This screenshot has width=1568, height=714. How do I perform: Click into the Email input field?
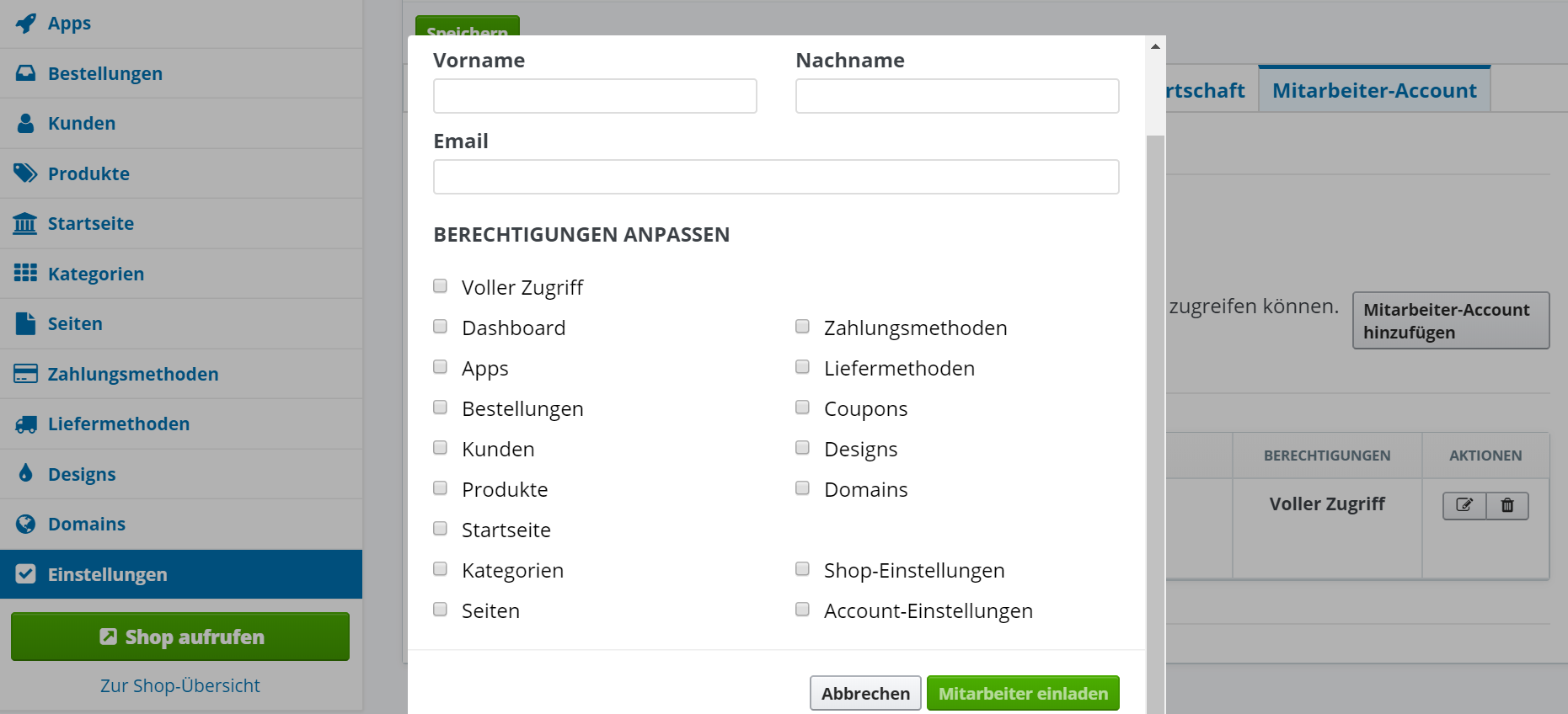(776, 177)
